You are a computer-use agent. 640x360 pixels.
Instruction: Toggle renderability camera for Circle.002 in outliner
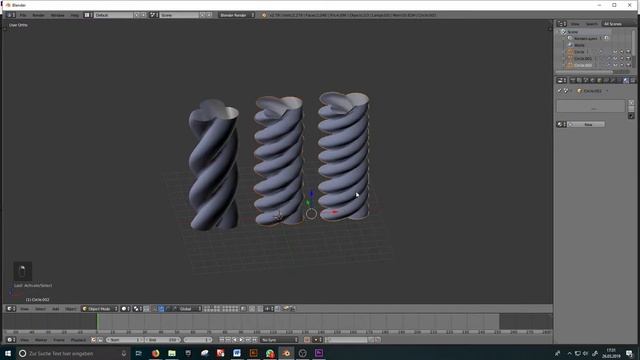[628, 65]
